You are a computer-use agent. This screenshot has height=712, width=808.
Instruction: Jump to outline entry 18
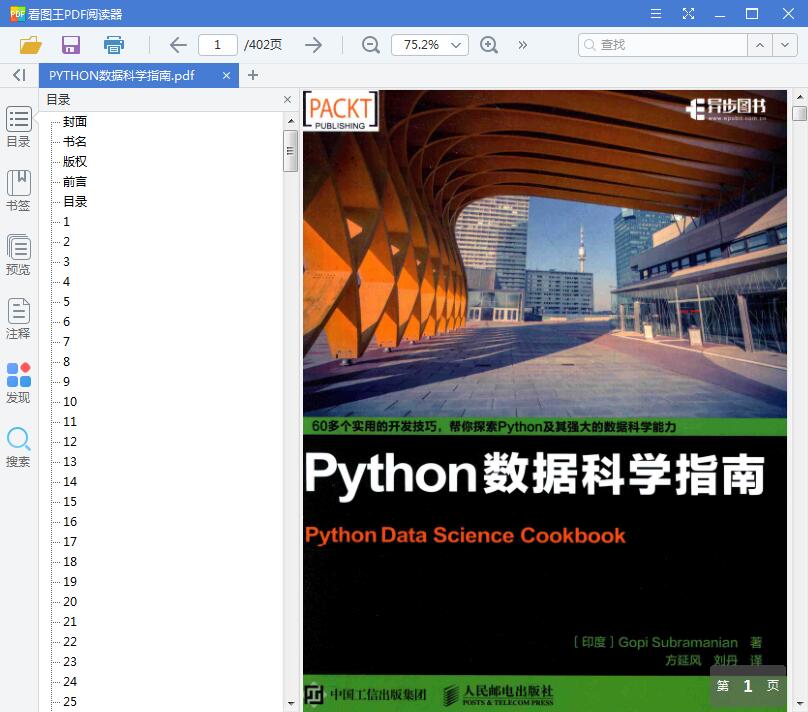pyautogui.click(x=70, y=562)
